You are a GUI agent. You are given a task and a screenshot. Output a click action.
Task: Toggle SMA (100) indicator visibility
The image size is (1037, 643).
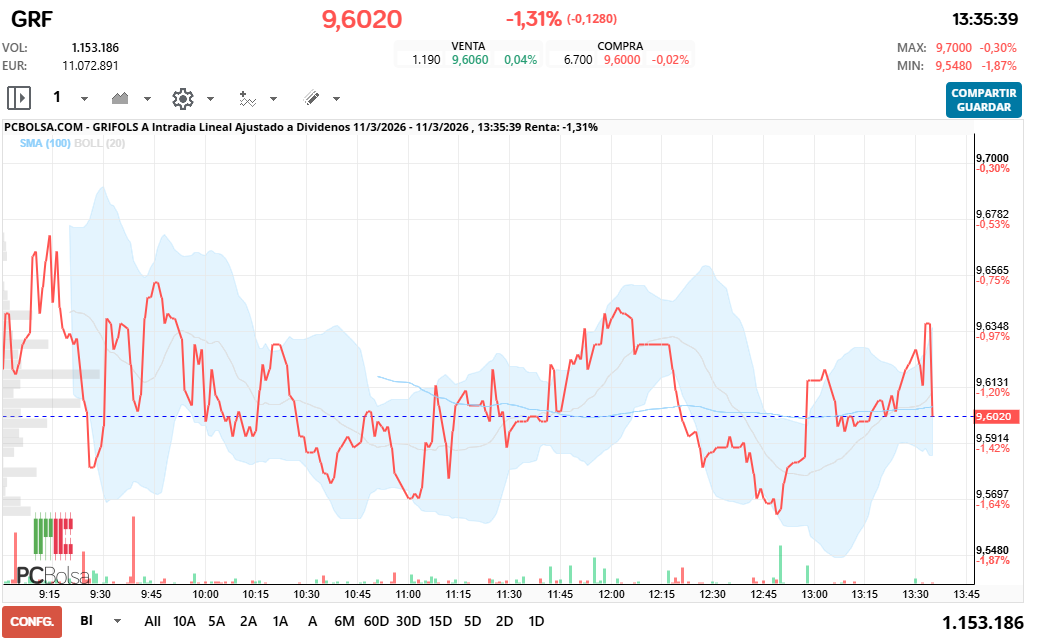pos(45,143)
